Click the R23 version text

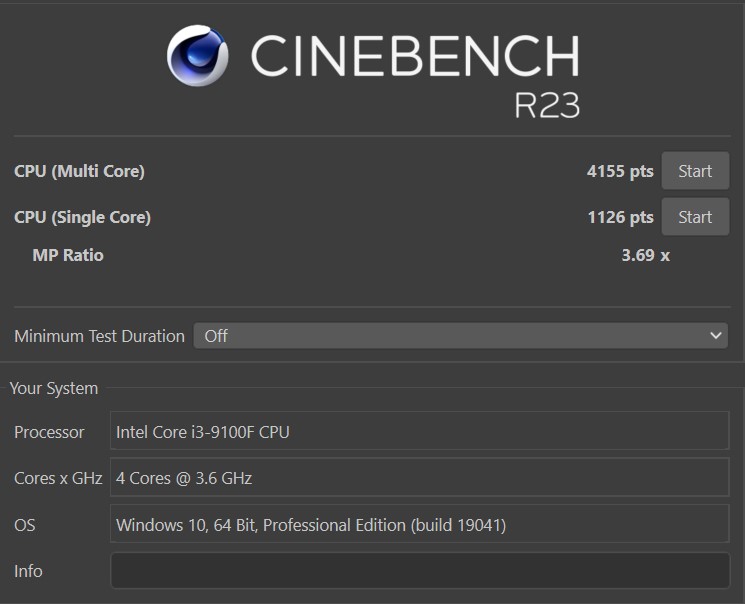point(547,105)
